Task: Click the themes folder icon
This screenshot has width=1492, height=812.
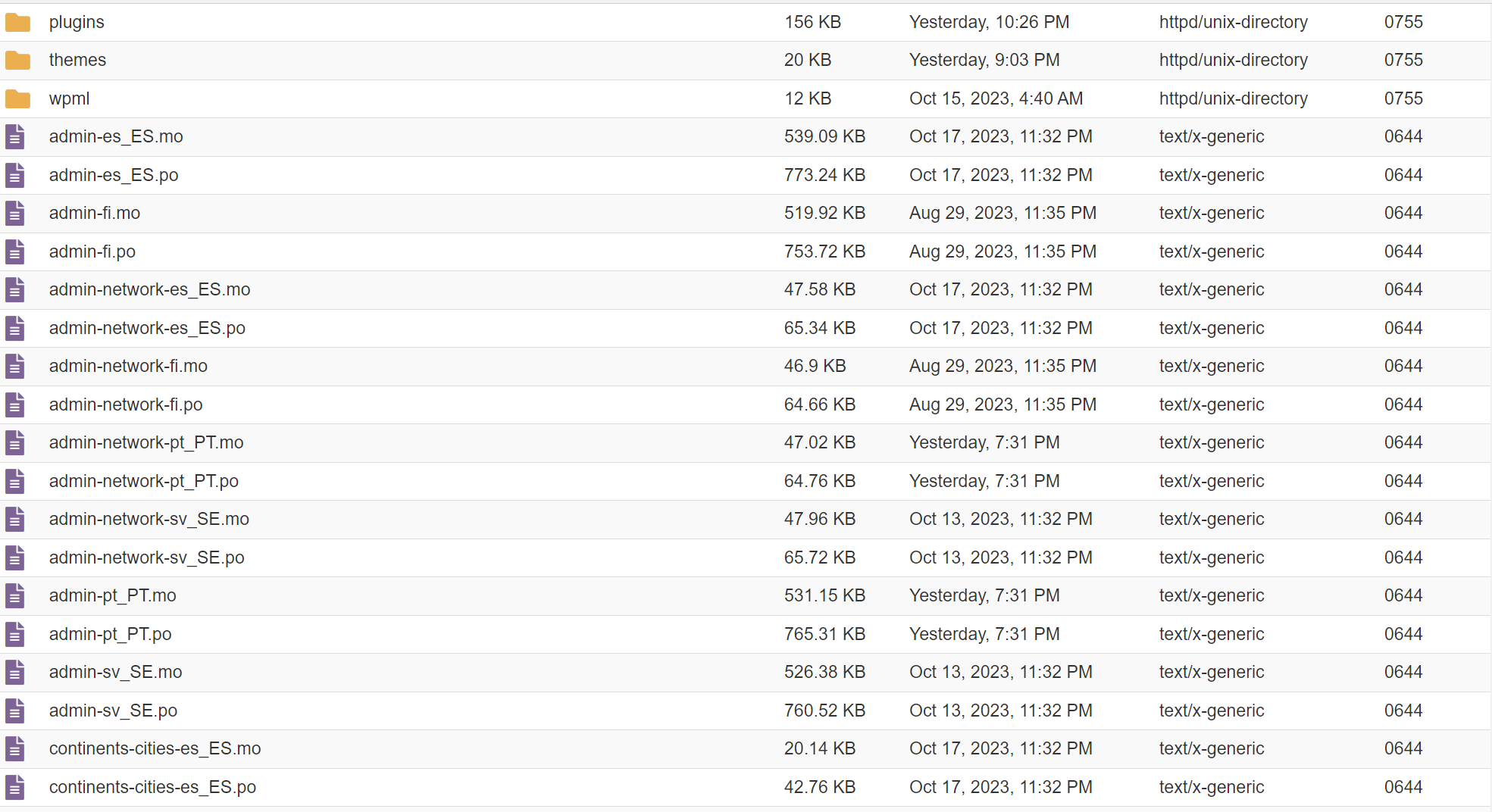Action: (x=17, y=61)
